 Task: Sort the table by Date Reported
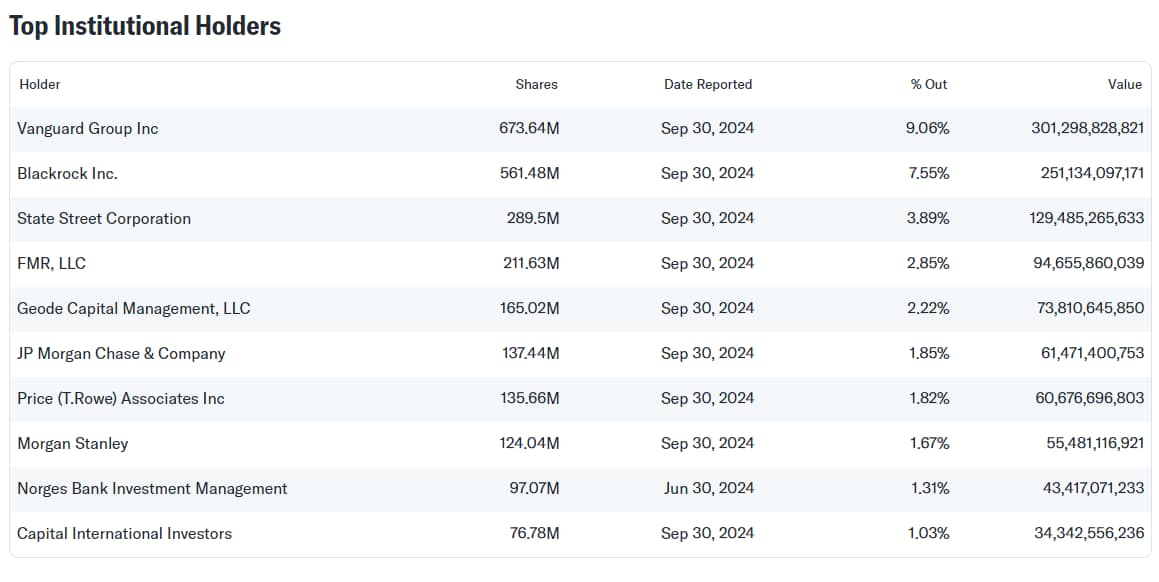pos(707,85)
